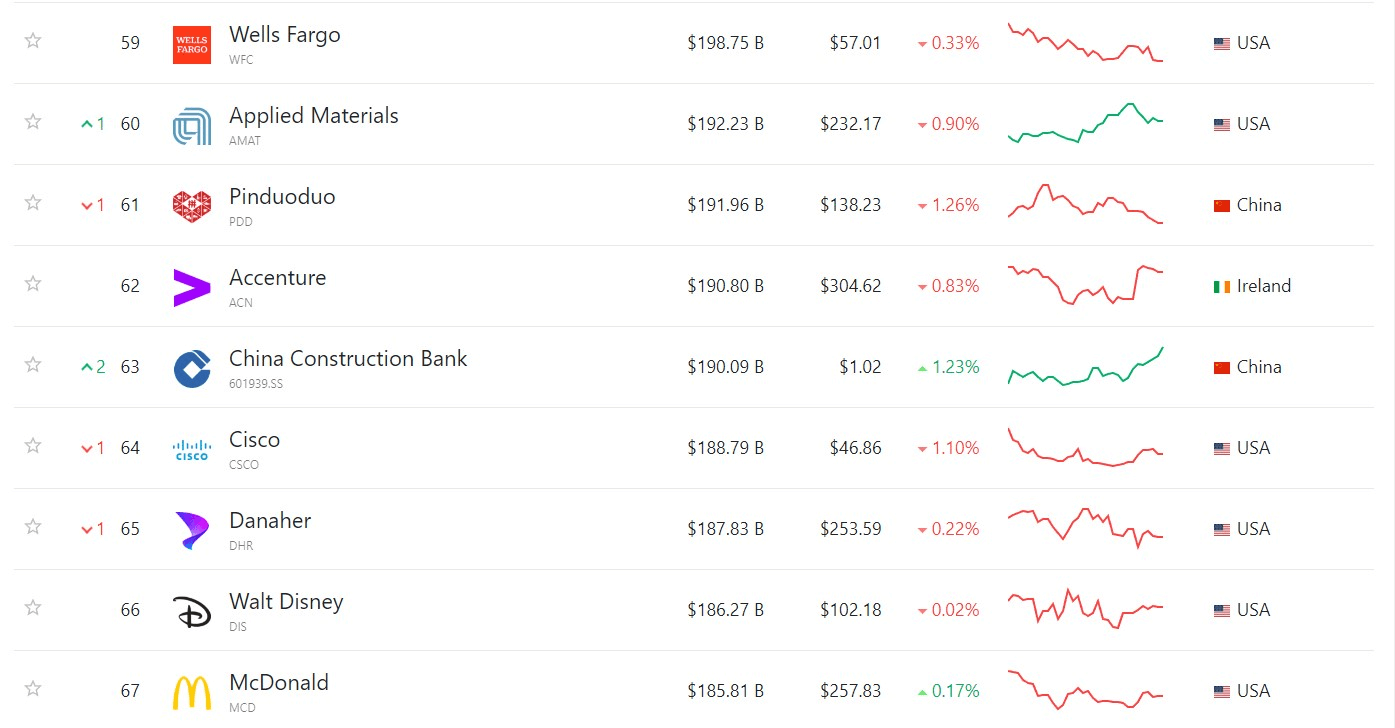Click the Applied Materials logo icon

pyautogui.click(x=192, y=125)
